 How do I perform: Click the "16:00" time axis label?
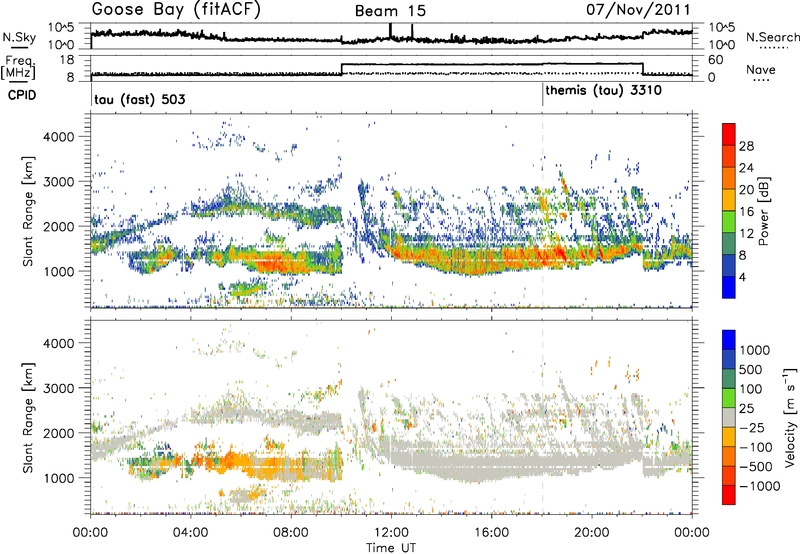coord(491,533)
